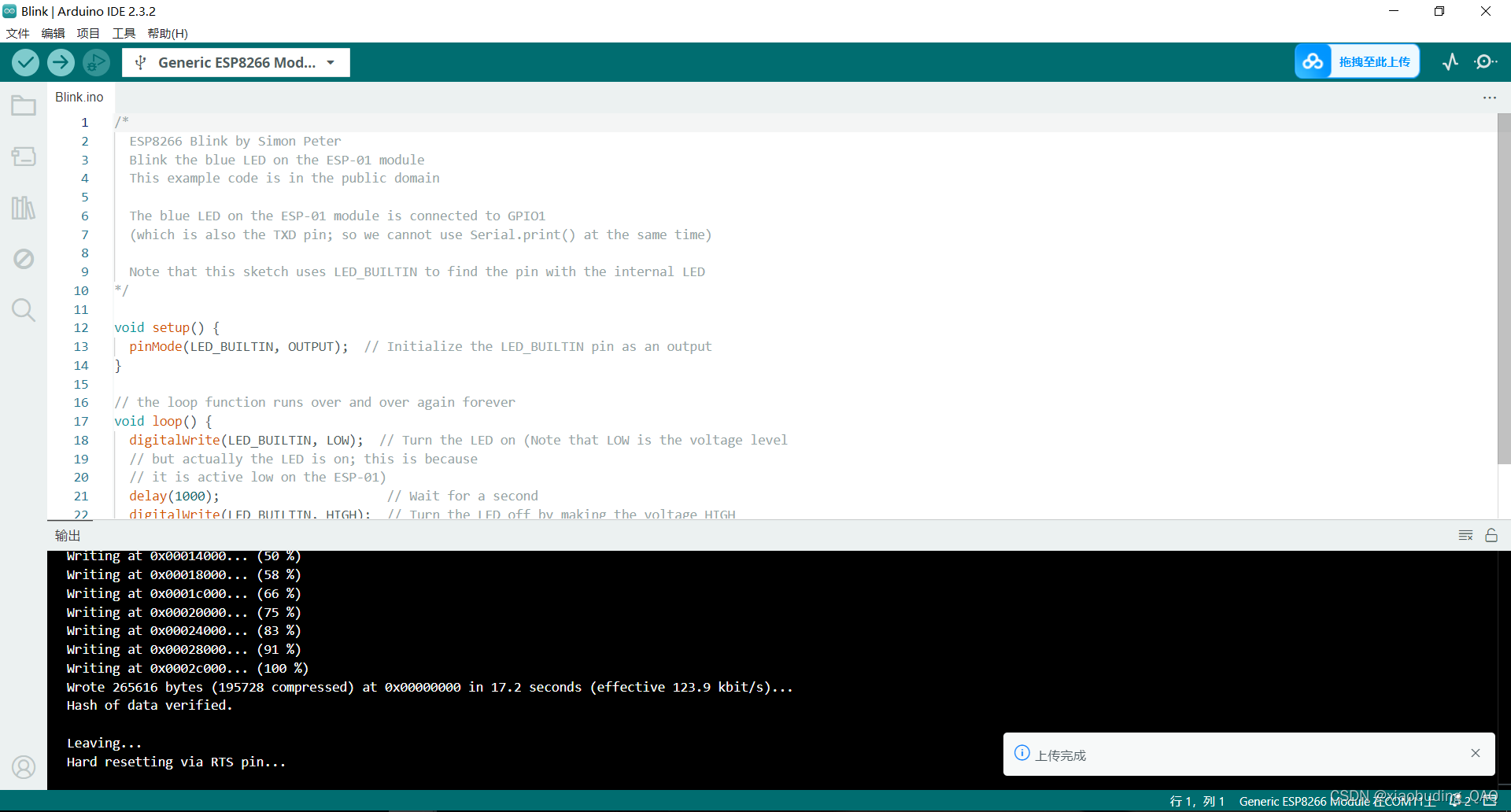Click the 'void setup() {' line
The height and width of the screenshot is (812, 1511).
coord(167,328)
